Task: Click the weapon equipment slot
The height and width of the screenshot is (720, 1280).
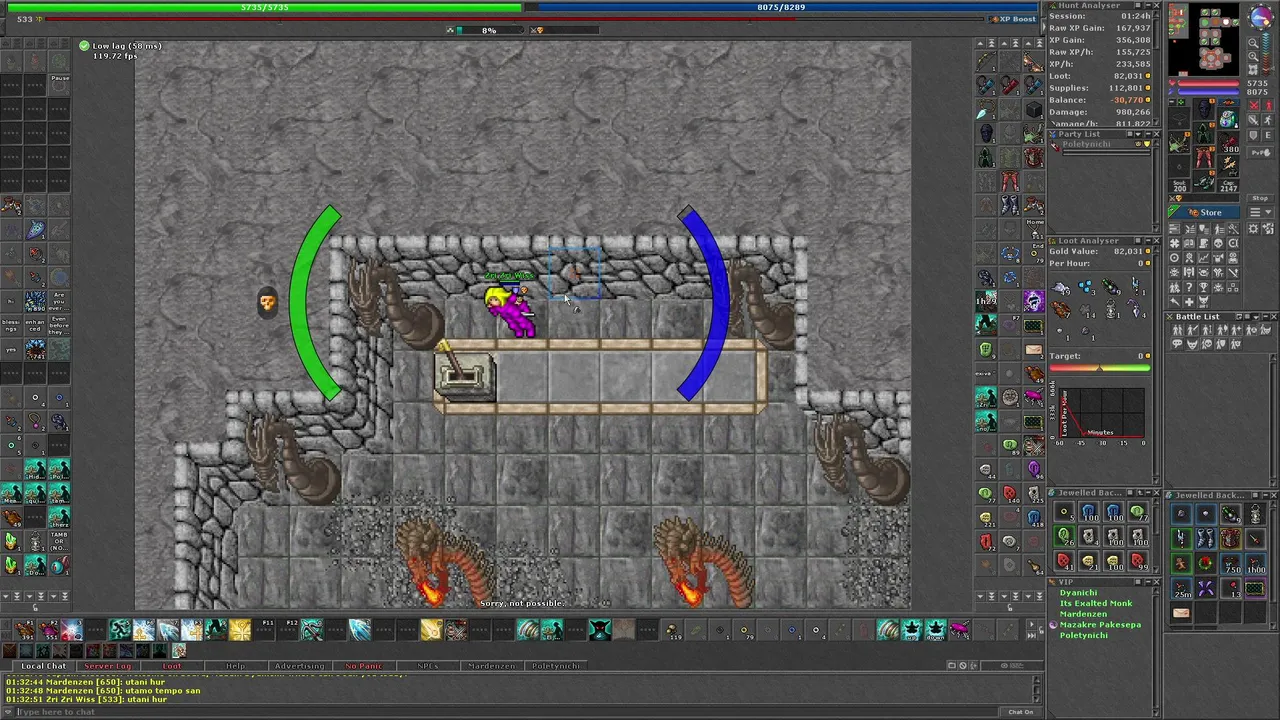Action: (1178, 142)
